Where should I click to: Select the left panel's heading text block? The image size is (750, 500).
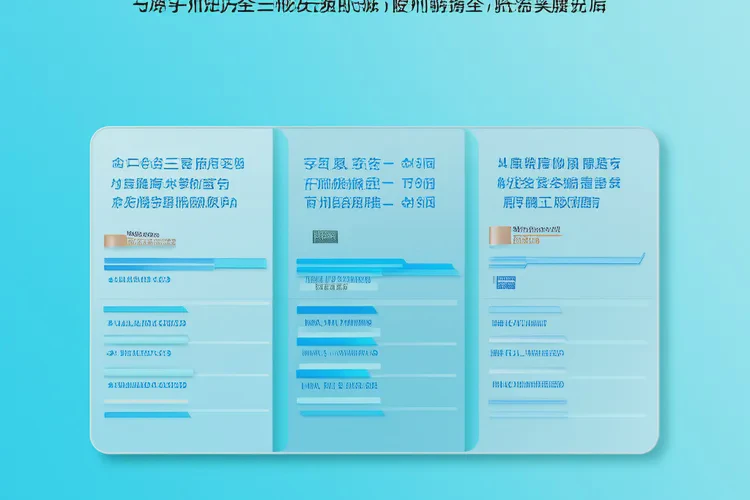click(x=175, y=182)
